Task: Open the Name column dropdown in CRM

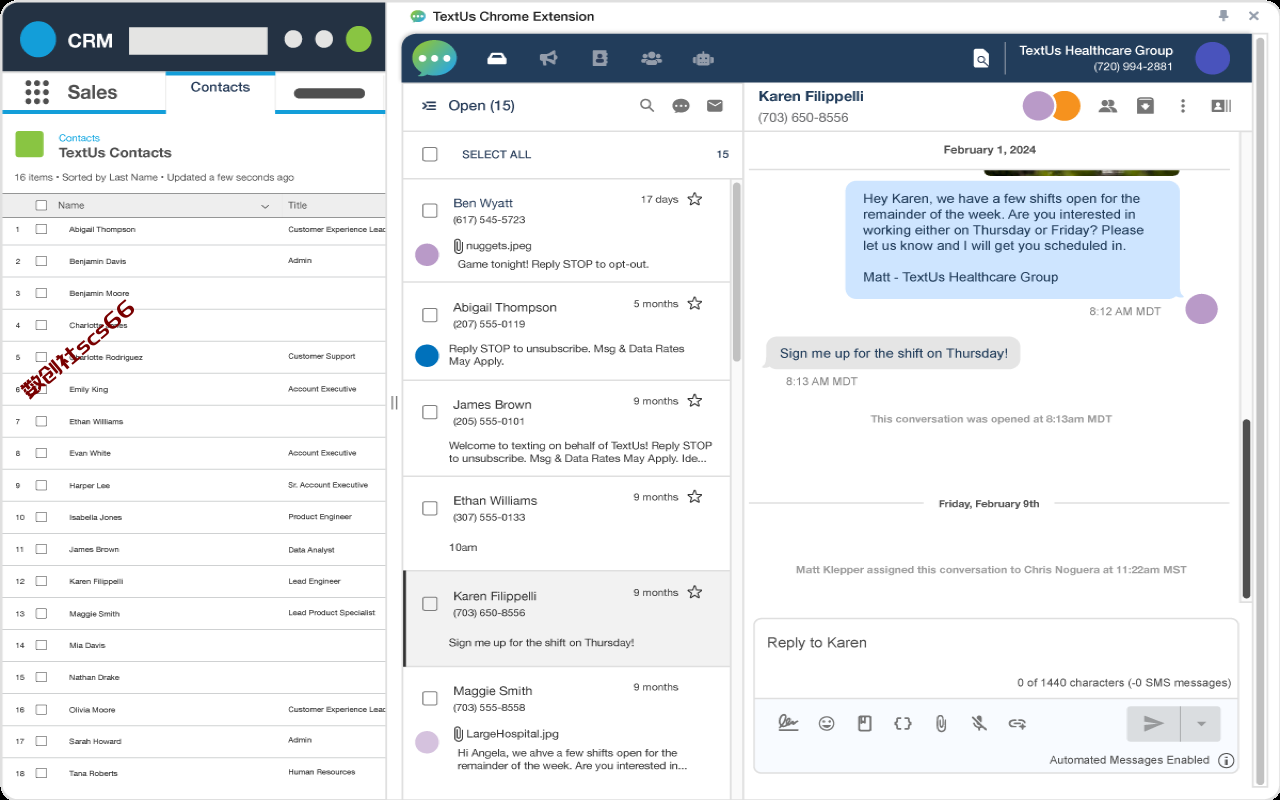Action: [265, 206]
